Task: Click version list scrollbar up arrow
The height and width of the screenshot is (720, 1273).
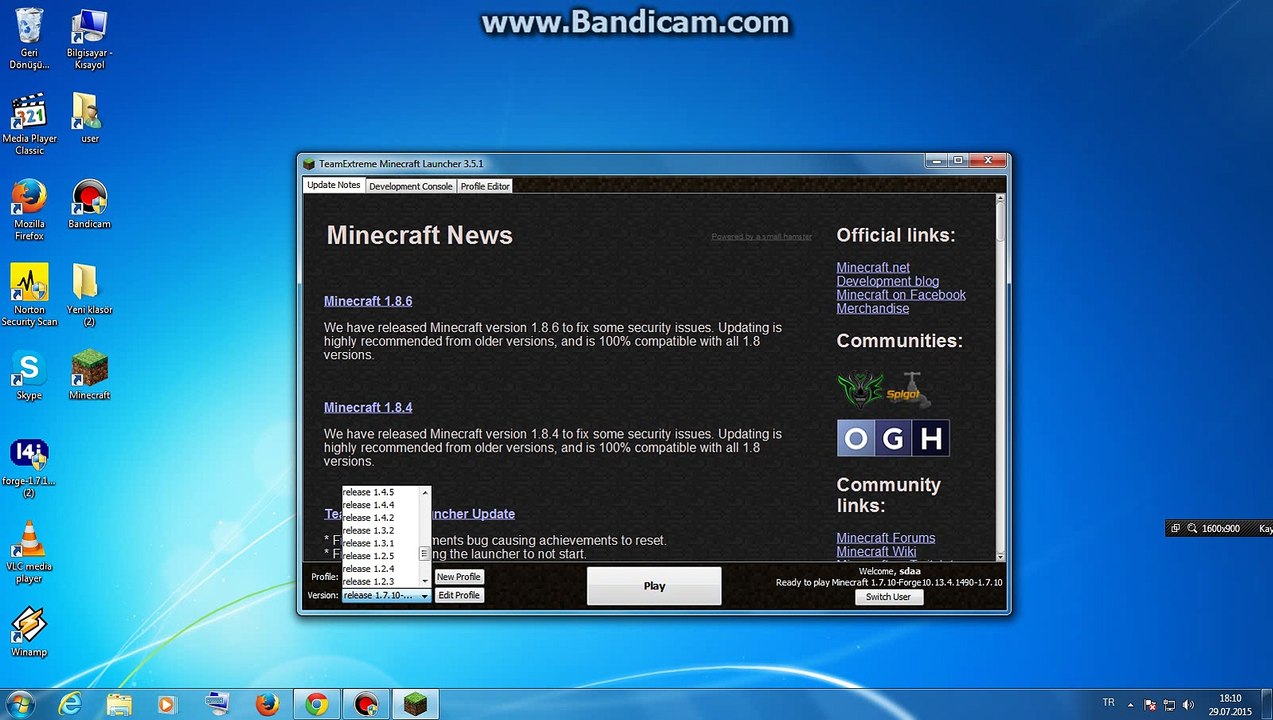Action: coord(425,491)
